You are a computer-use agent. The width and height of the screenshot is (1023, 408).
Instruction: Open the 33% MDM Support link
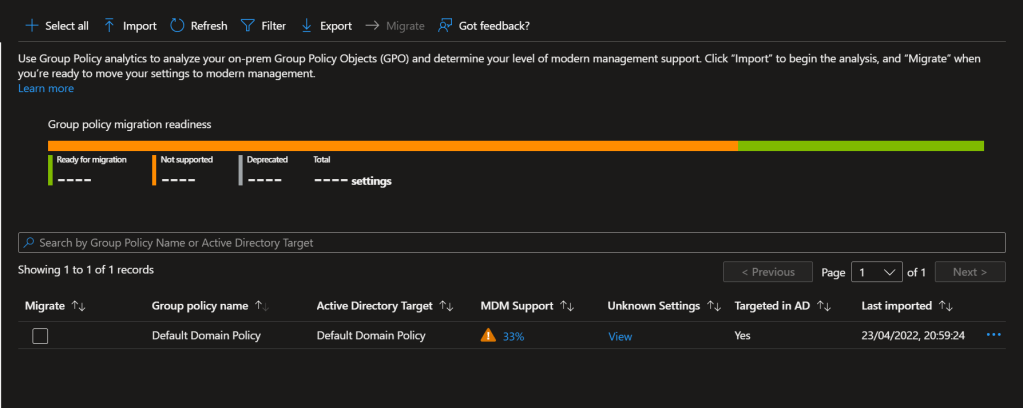(x=513, y=336)
